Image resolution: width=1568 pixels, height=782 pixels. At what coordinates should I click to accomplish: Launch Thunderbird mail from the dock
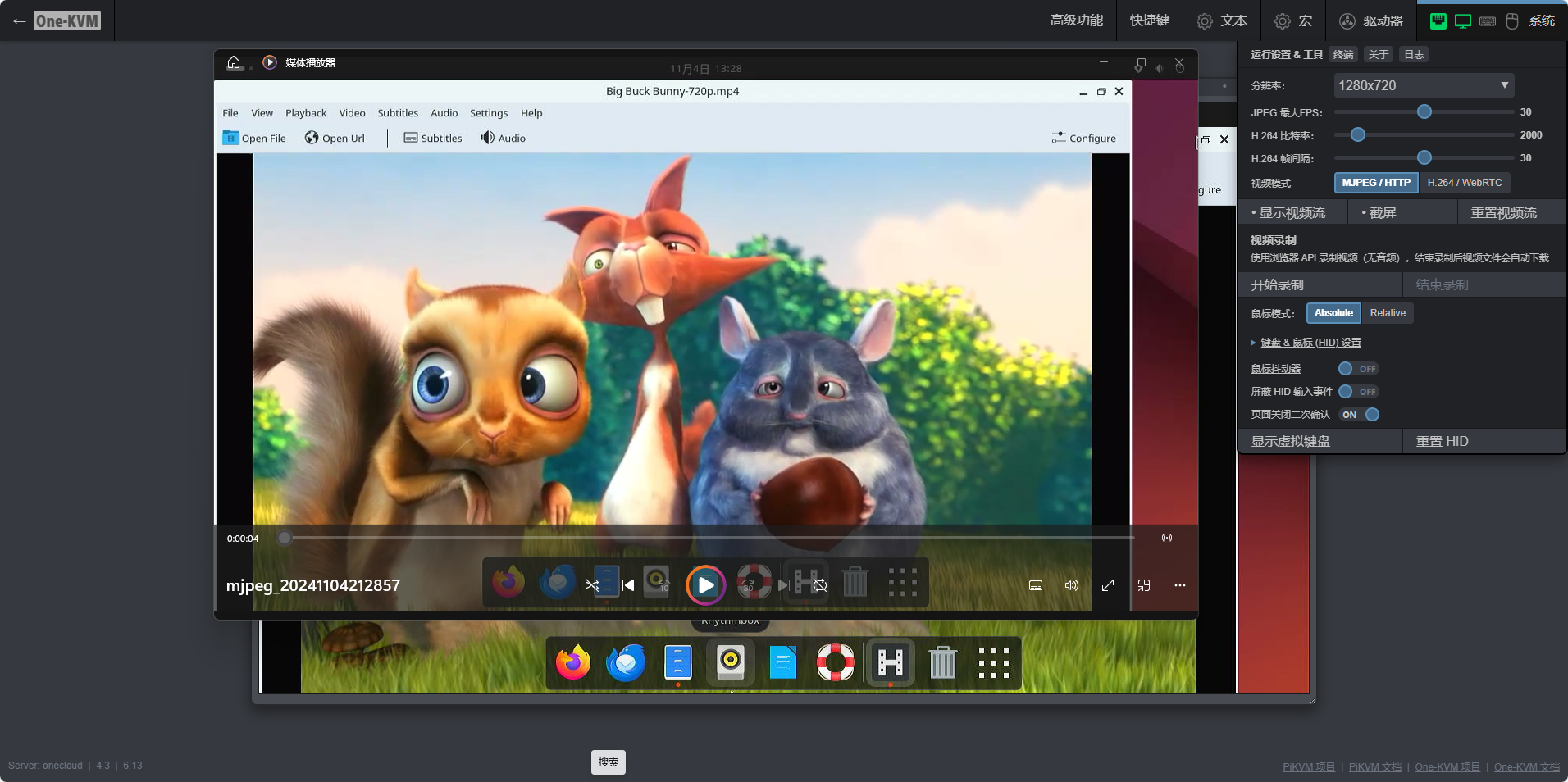point(625,662)
